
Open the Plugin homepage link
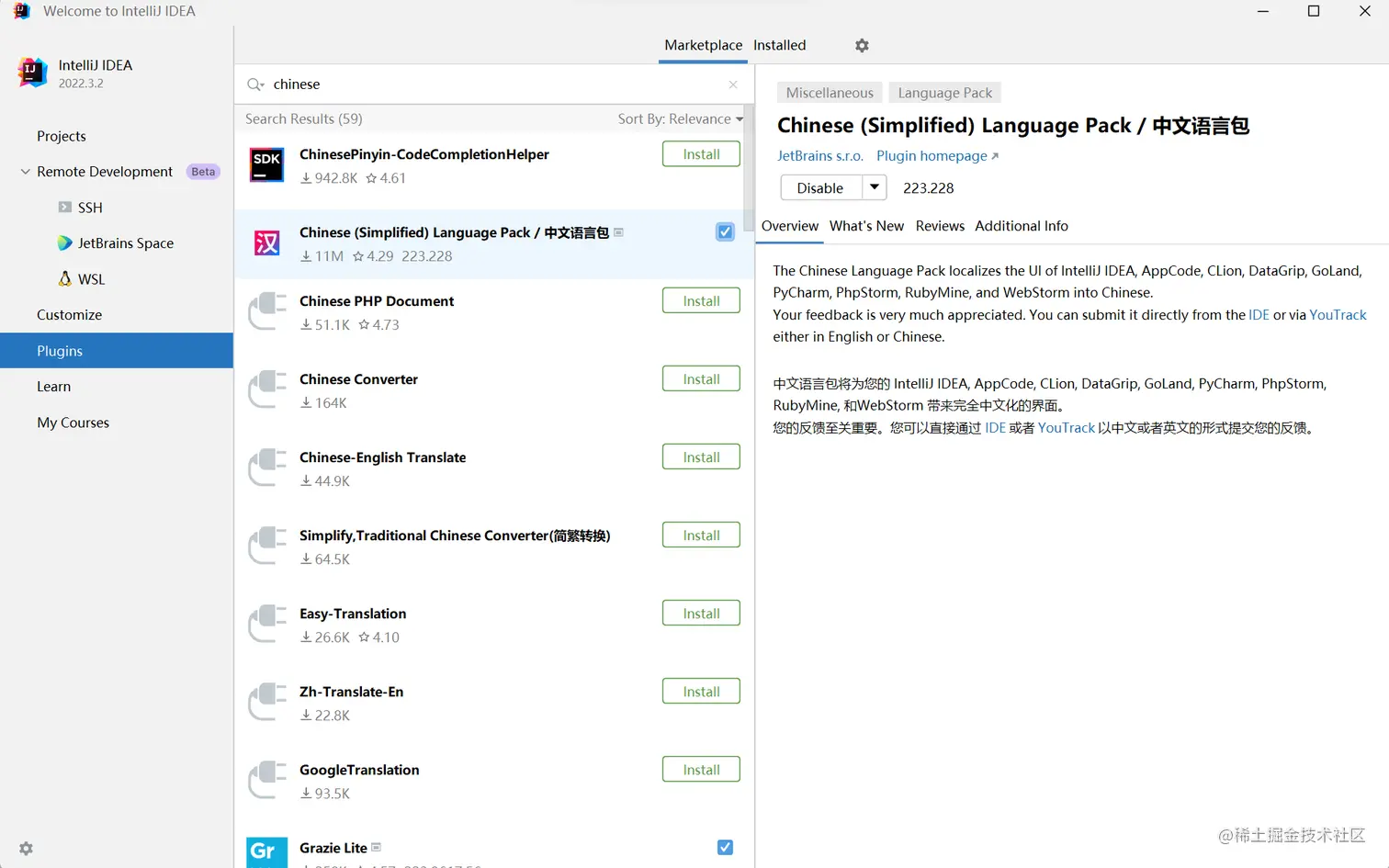(x=937, y=156)
